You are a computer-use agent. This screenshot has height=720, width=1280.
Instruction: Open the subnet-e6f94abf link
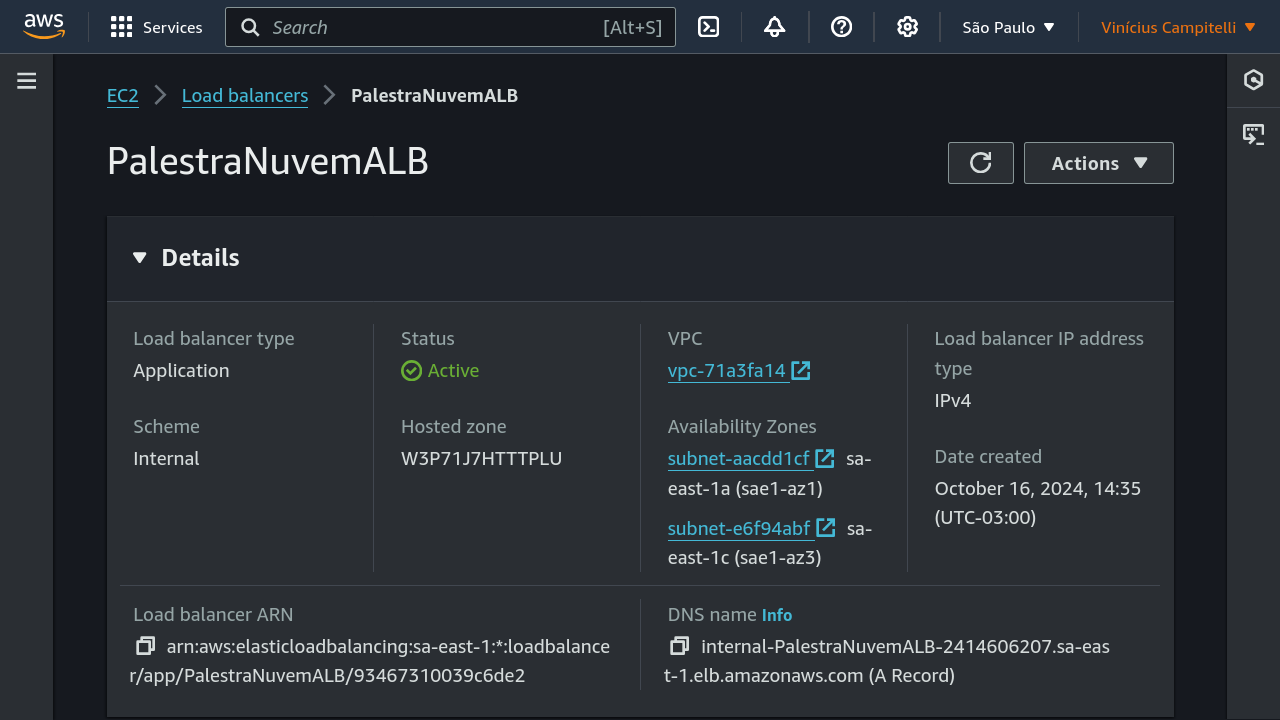(x=739, y=528)
